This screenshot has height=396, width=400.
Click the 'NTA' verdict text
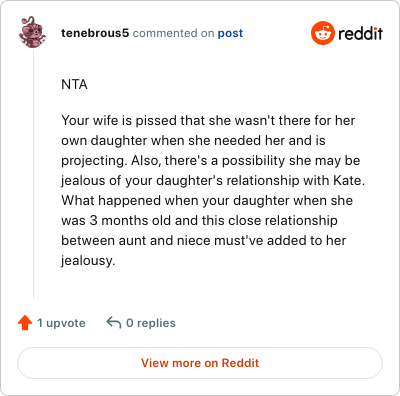pos(74,84)
